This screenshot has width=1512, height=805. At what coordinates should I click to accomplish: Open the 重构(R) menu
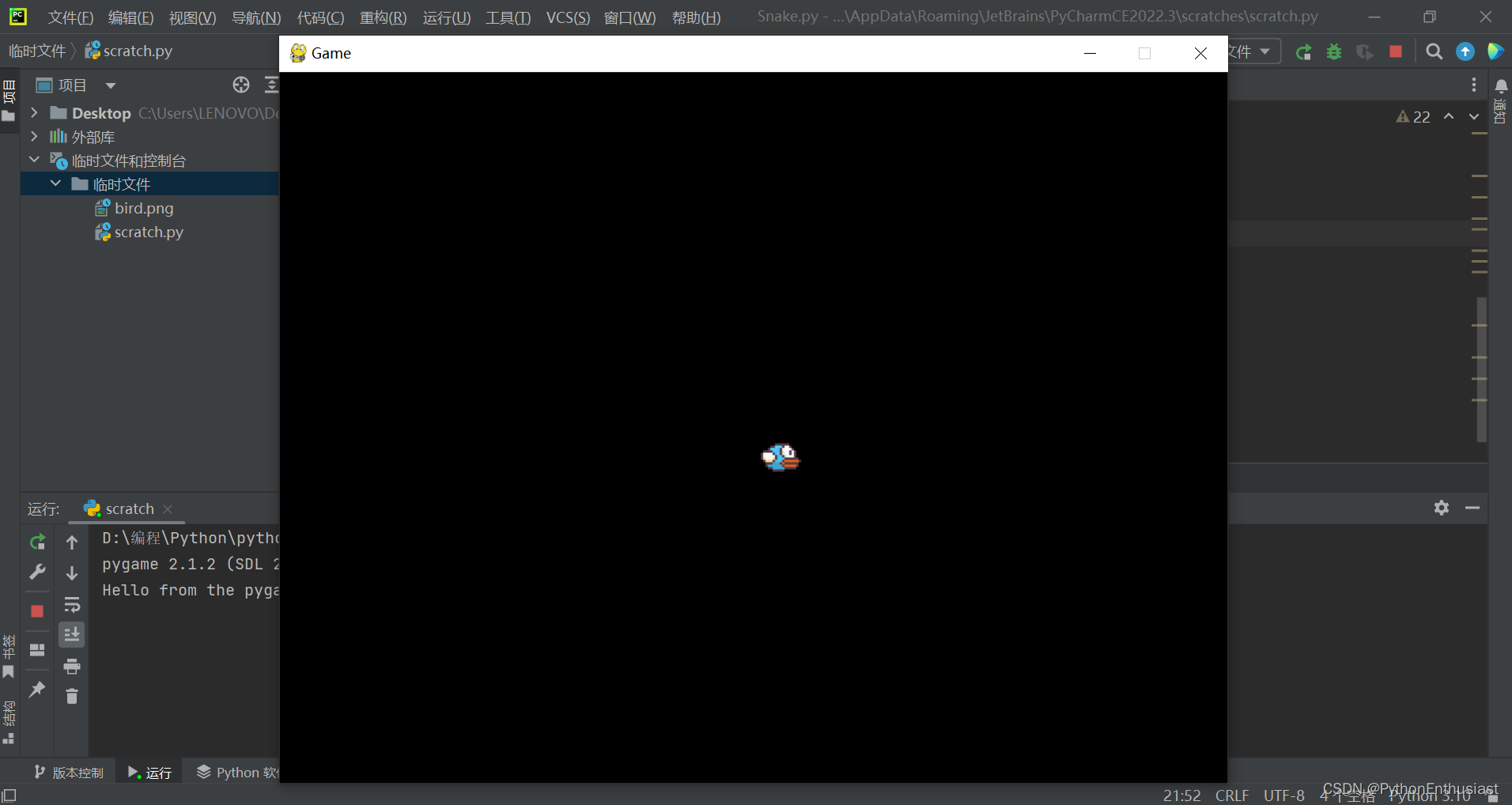coord(383,17)
